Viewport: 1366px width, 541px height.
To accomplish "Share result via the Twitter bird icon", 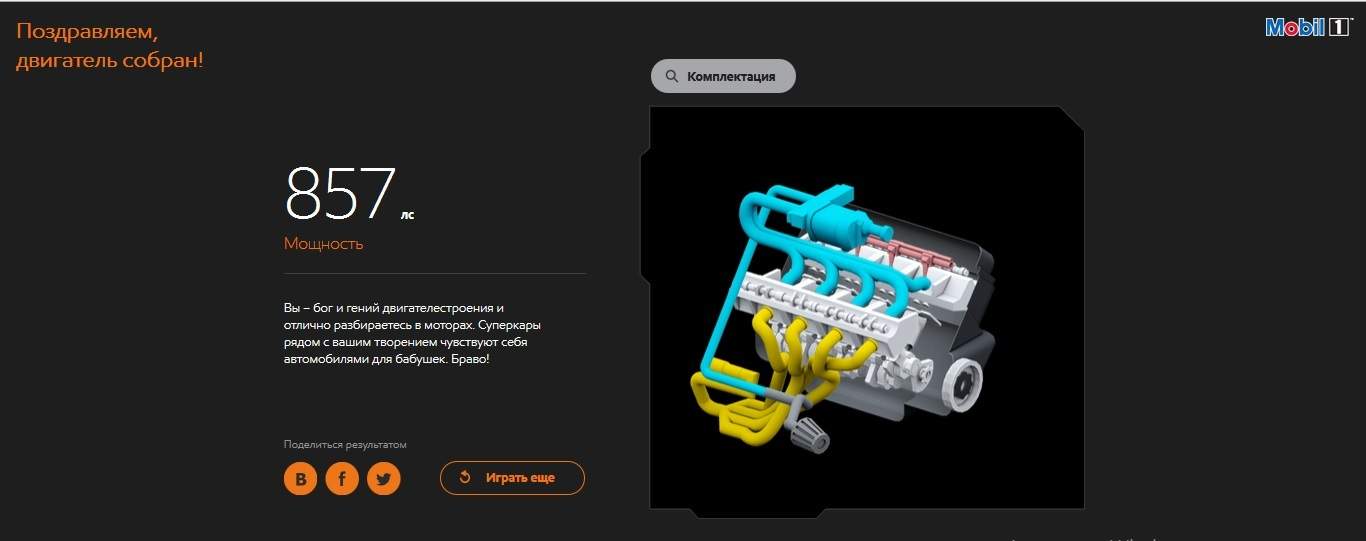I will 383,479.
